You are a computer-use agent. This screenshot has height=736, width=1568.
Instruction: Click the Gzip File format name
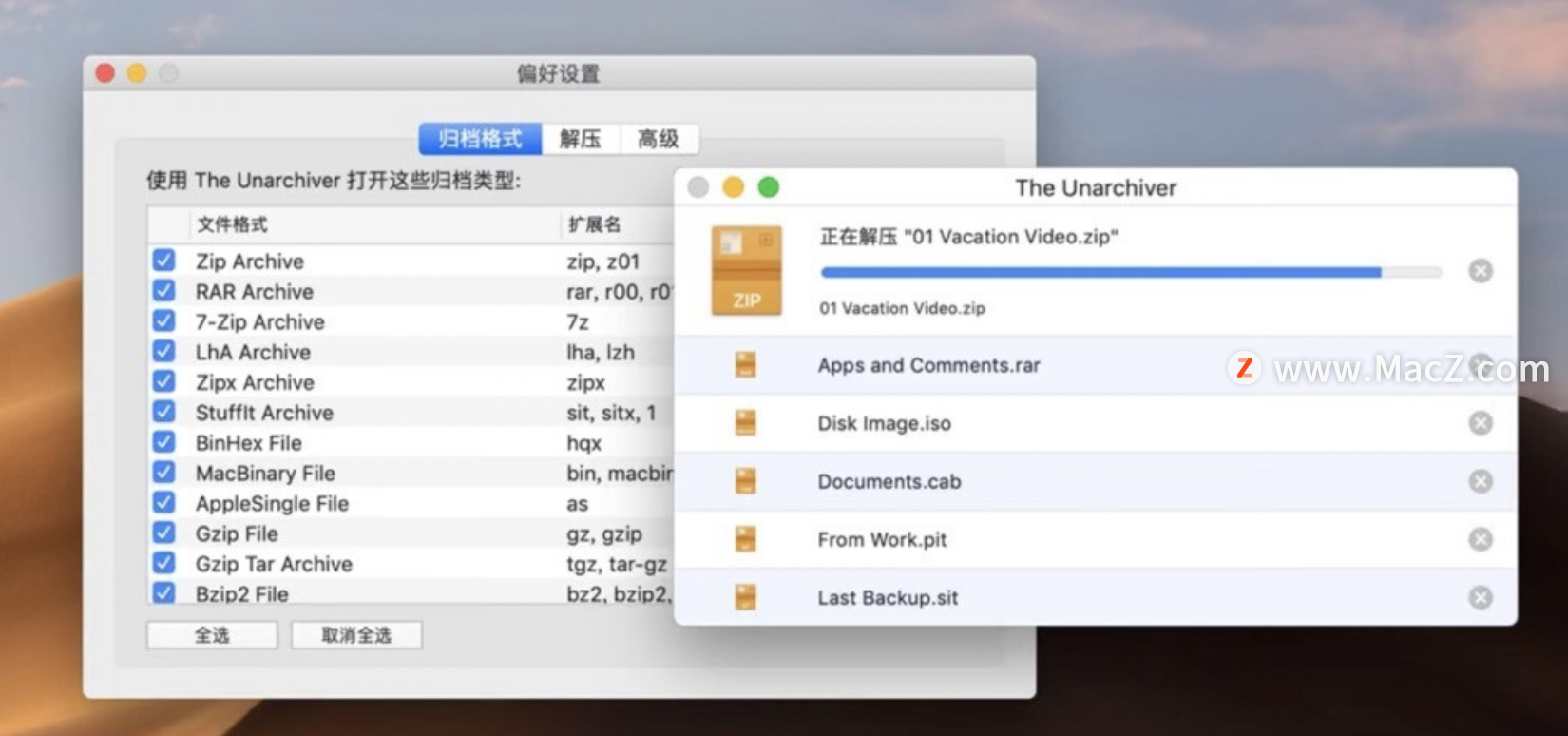tap(237, 533)
